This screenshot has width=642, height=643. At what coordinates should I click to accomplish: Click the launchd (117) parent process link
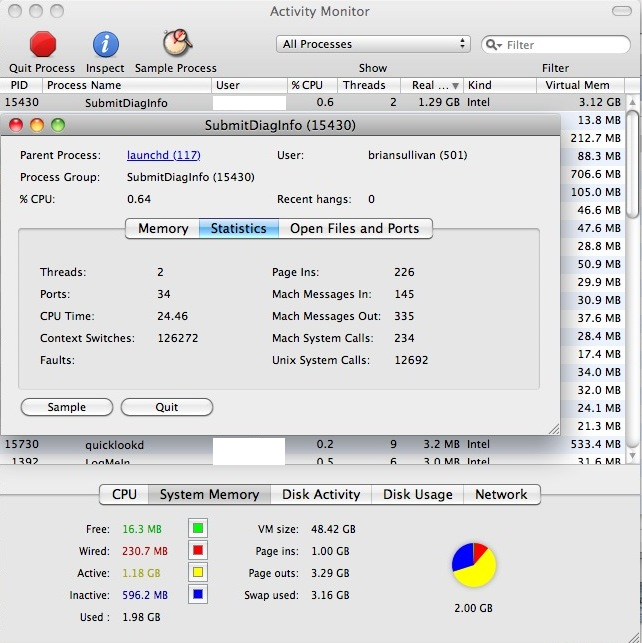tap(164, 155)
